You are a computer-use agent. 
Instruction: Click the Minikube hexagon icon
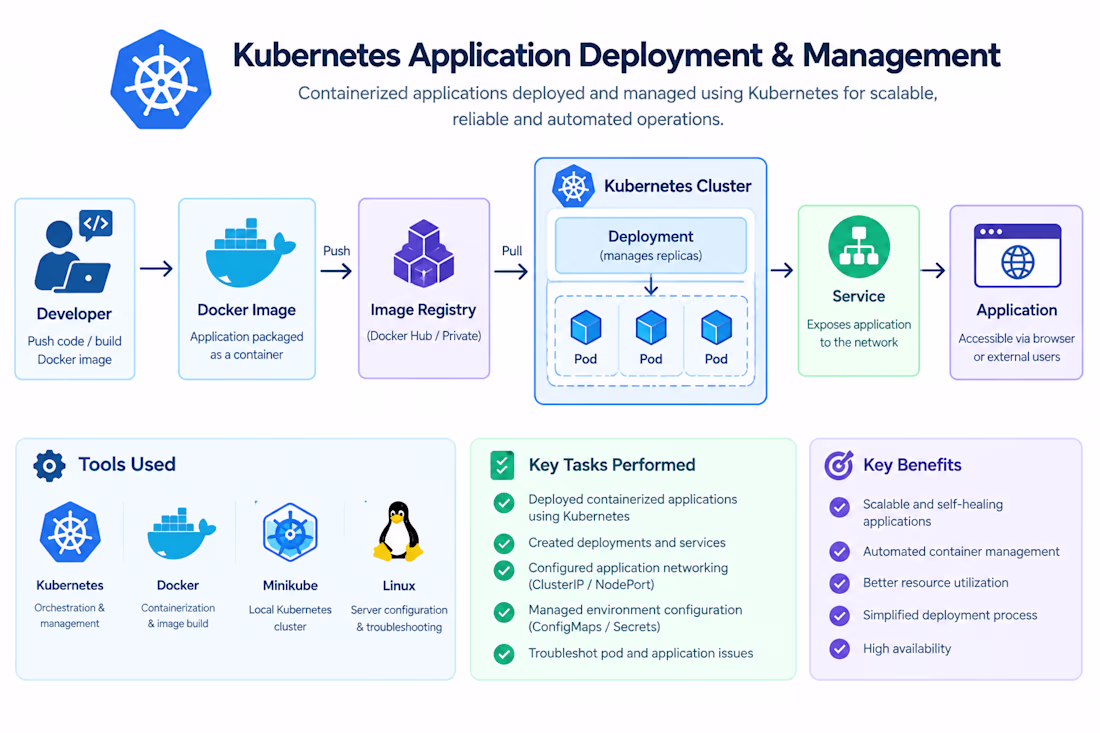pos(290,532)
